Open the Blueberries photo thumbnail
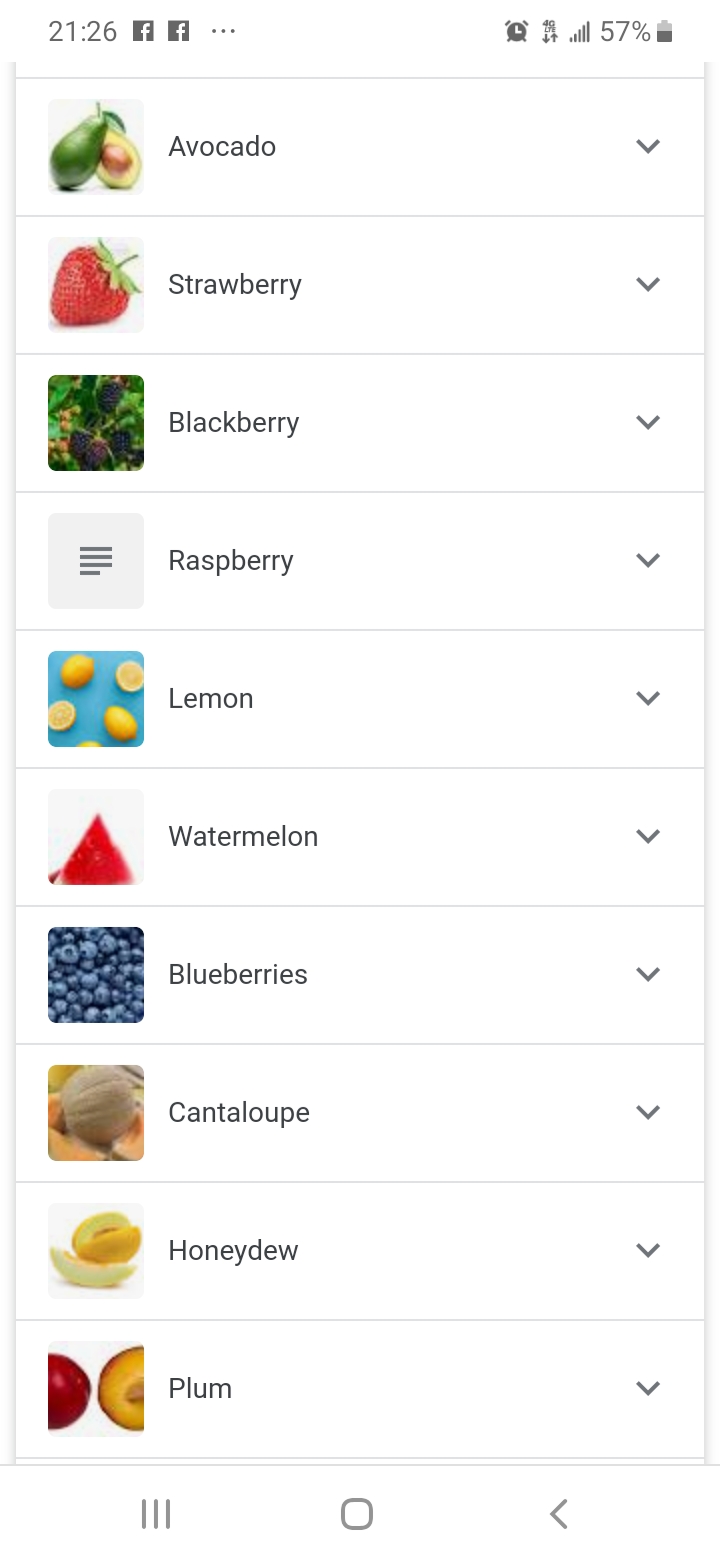Viewport: 720px width, 1560px height. tap(96, 974)
